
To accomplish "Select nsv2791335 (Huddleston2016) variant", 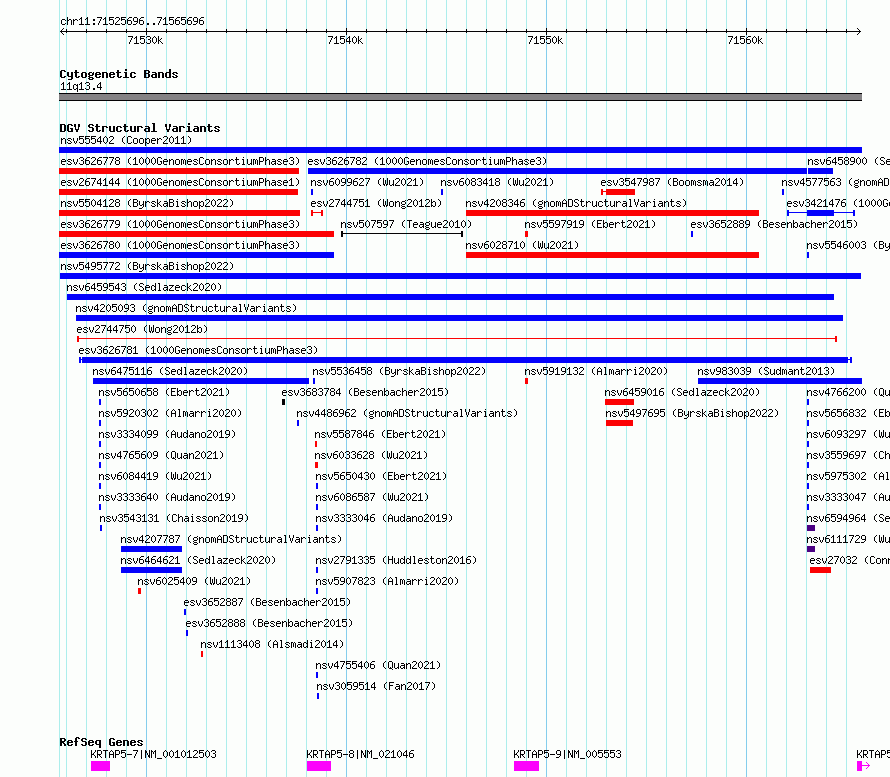I will coord(396,560).
